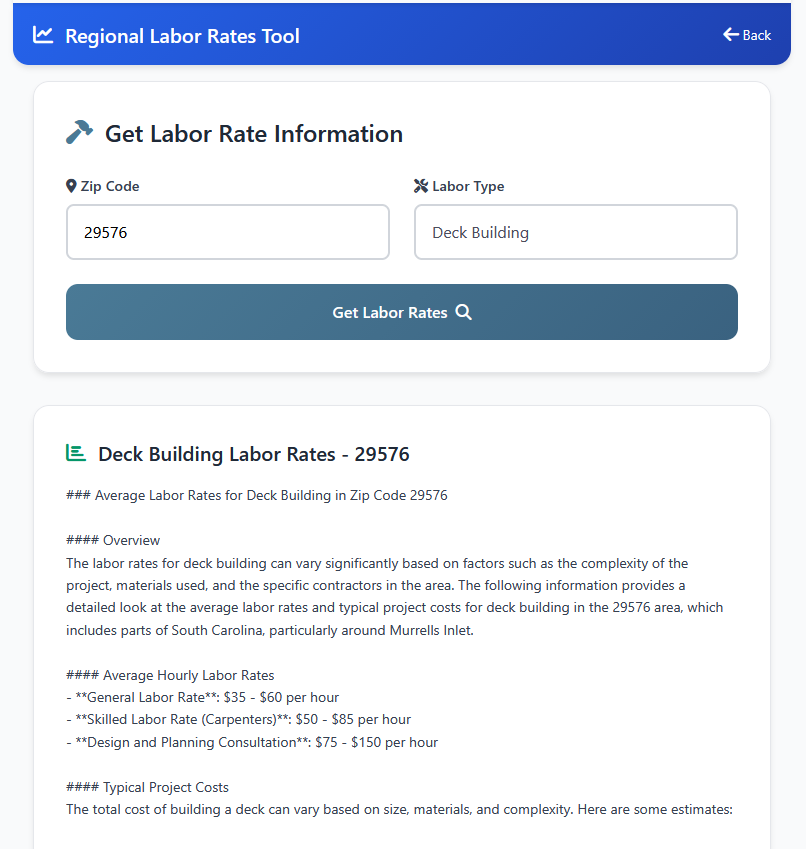Click the Typical Project Costs heading
806x849 pixels.
[x=147, y=786]
